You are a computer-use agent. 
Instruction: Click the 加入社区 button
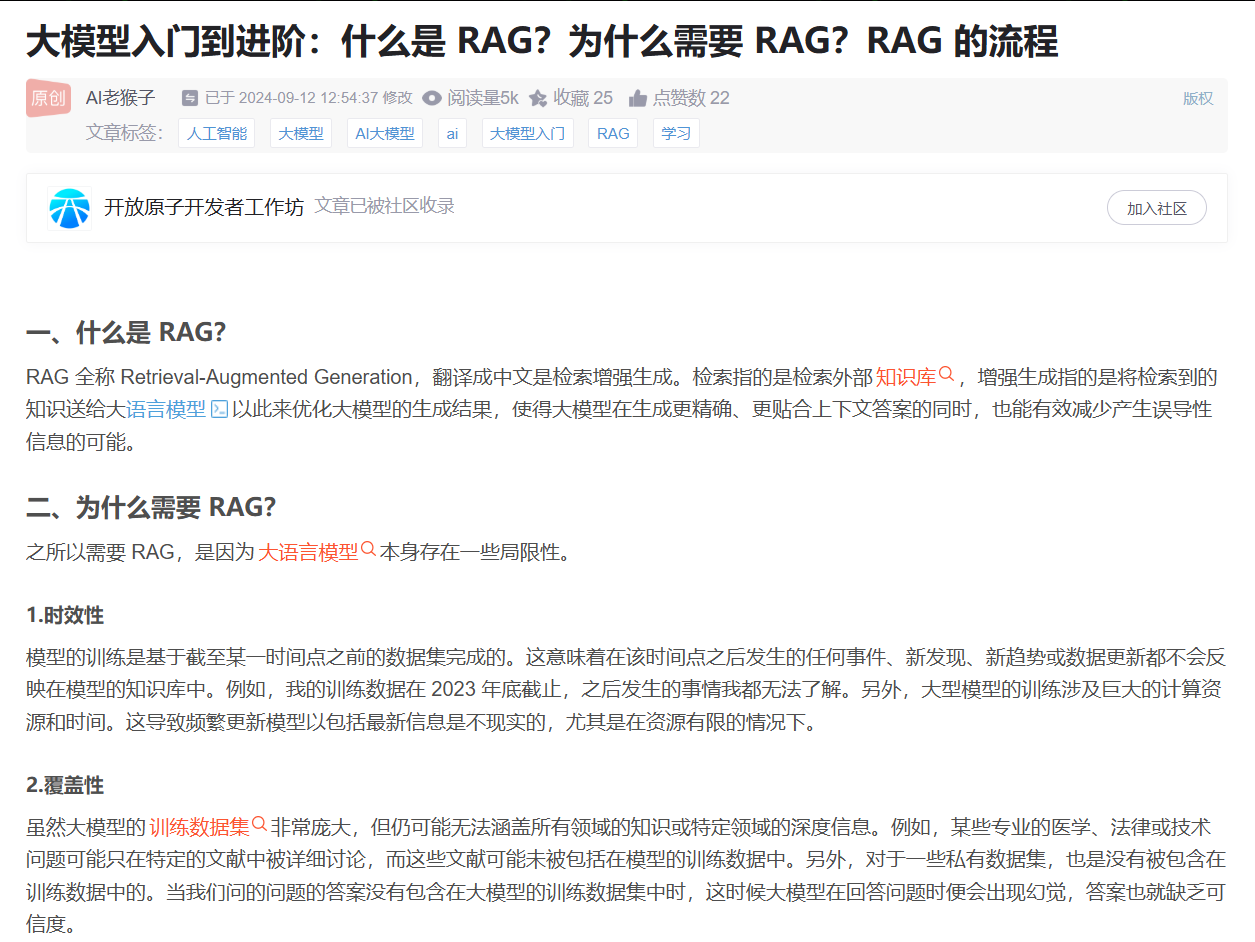1157,208
